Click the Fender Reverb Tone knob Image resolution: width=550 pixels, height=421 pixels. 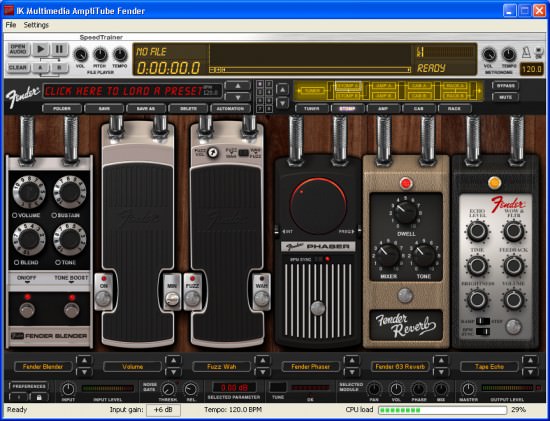[x=424, y=255]
